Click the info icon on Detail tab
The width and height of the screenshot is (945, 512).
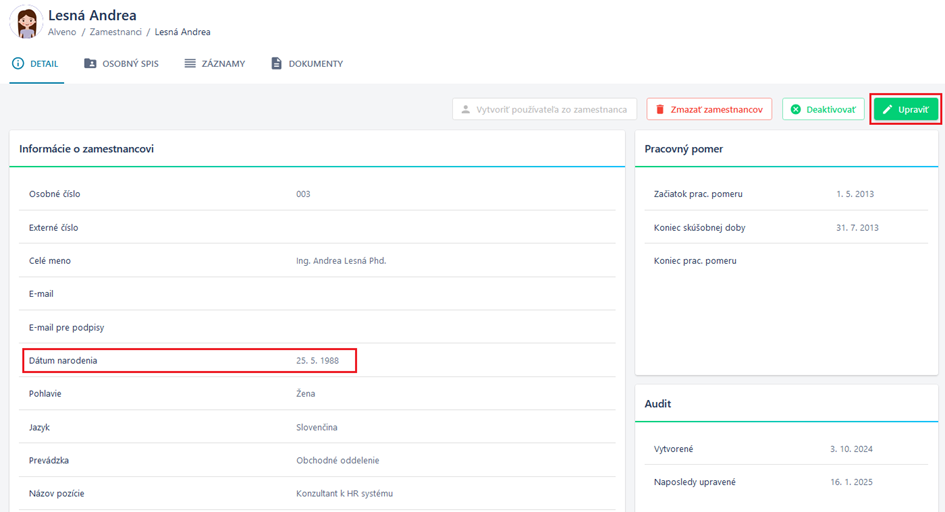tap(18, 63)
